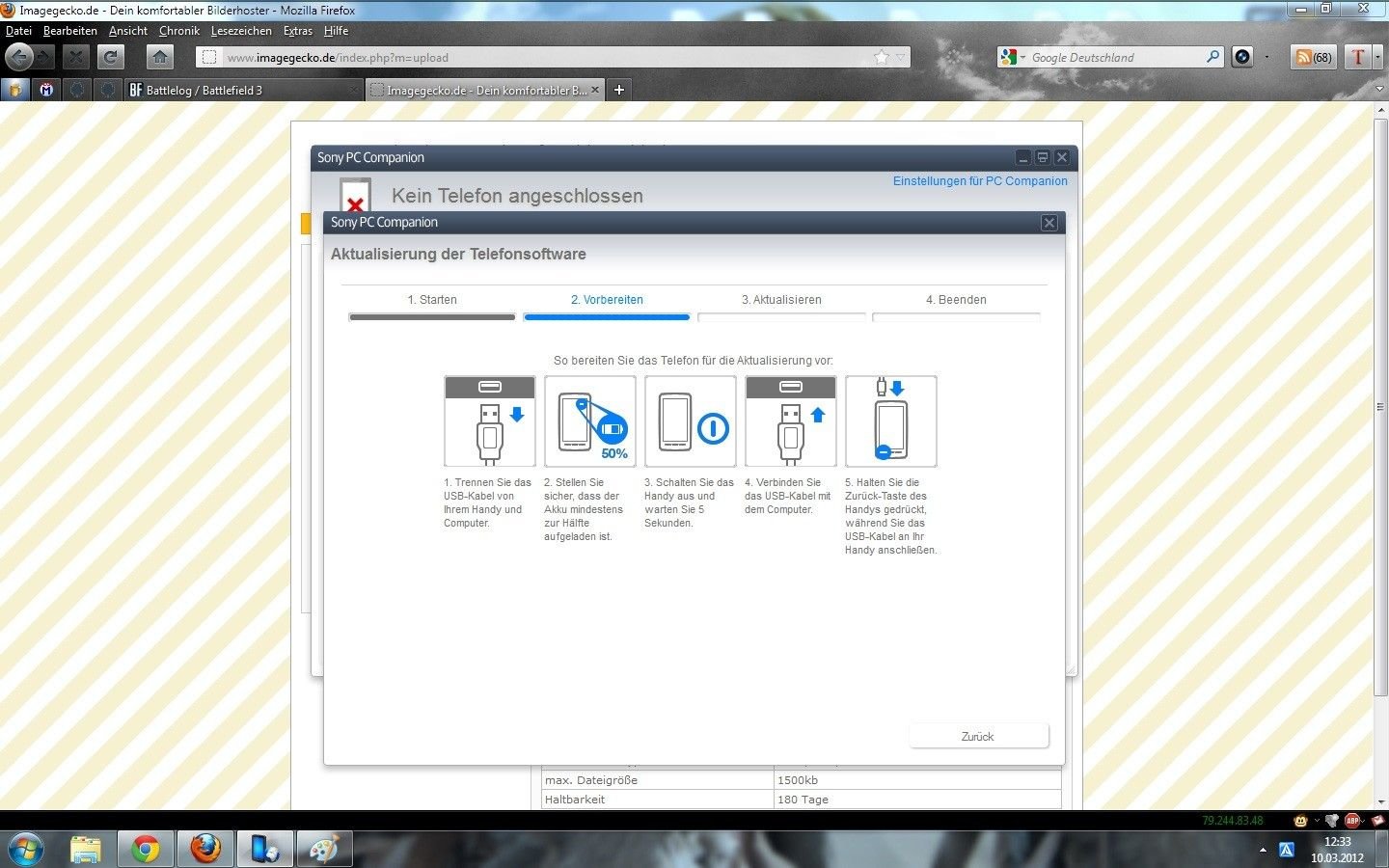Close the Aktualisierung der Telefonsoftware dialog

coord(1049,223)
